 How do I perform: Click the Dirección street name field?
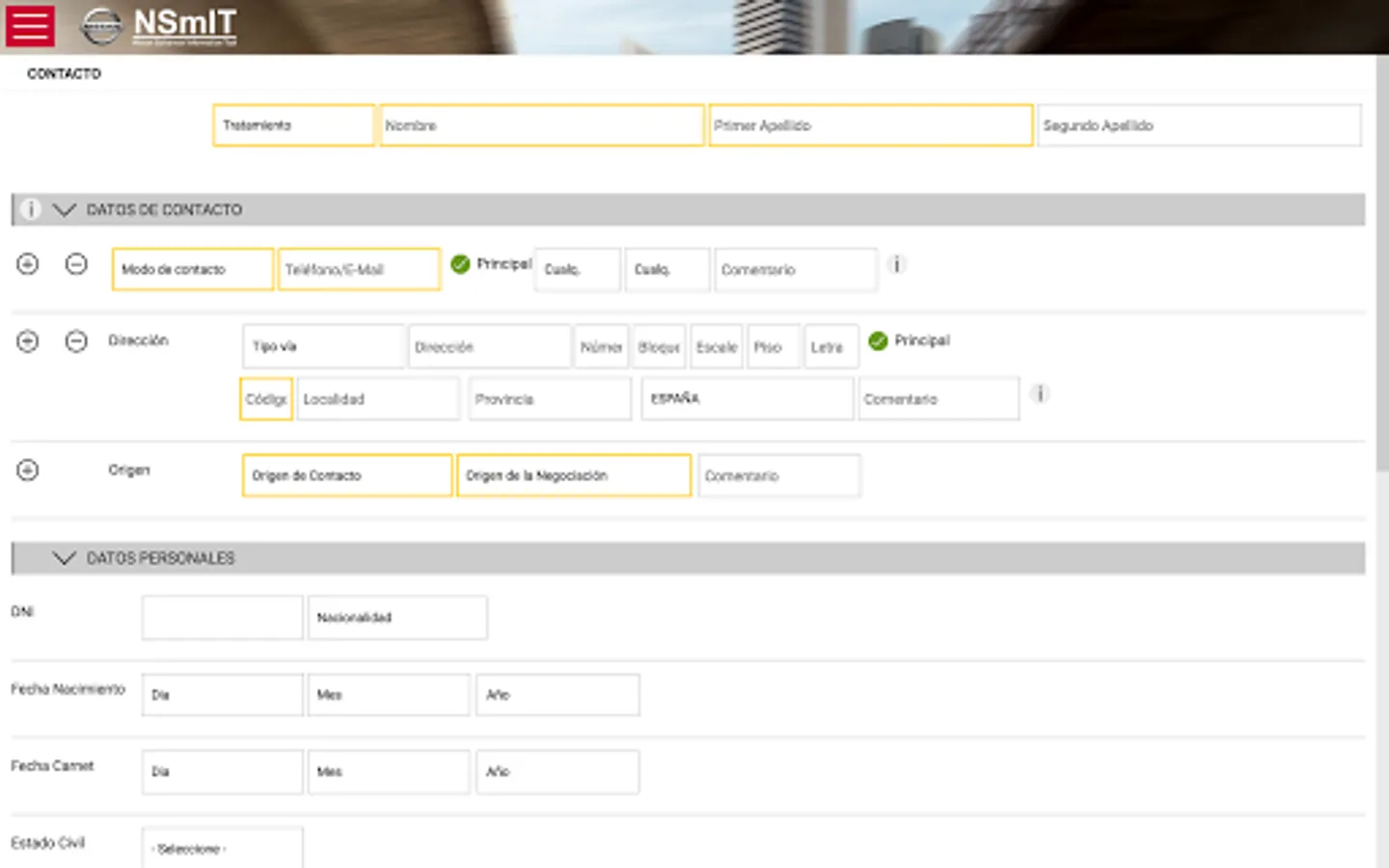pos(490,346)
